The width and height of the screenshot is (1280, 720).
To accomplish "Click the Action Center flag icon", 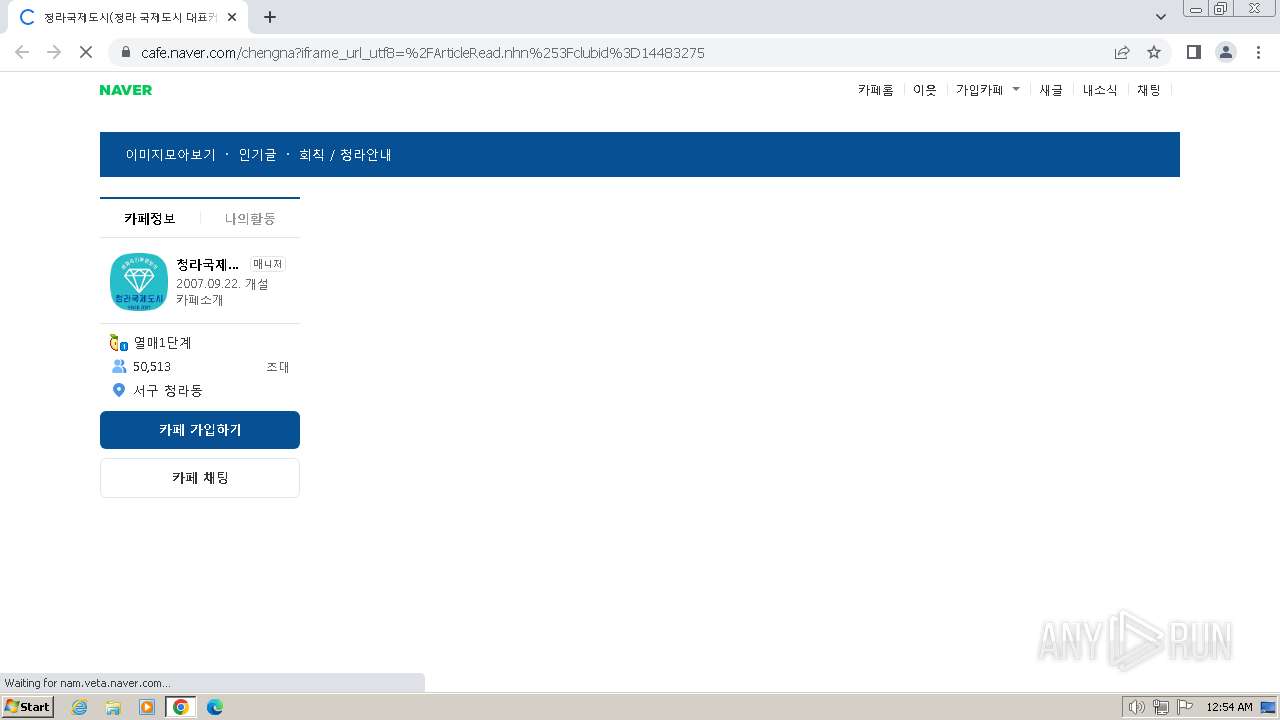I will (x=1185, y=707).
